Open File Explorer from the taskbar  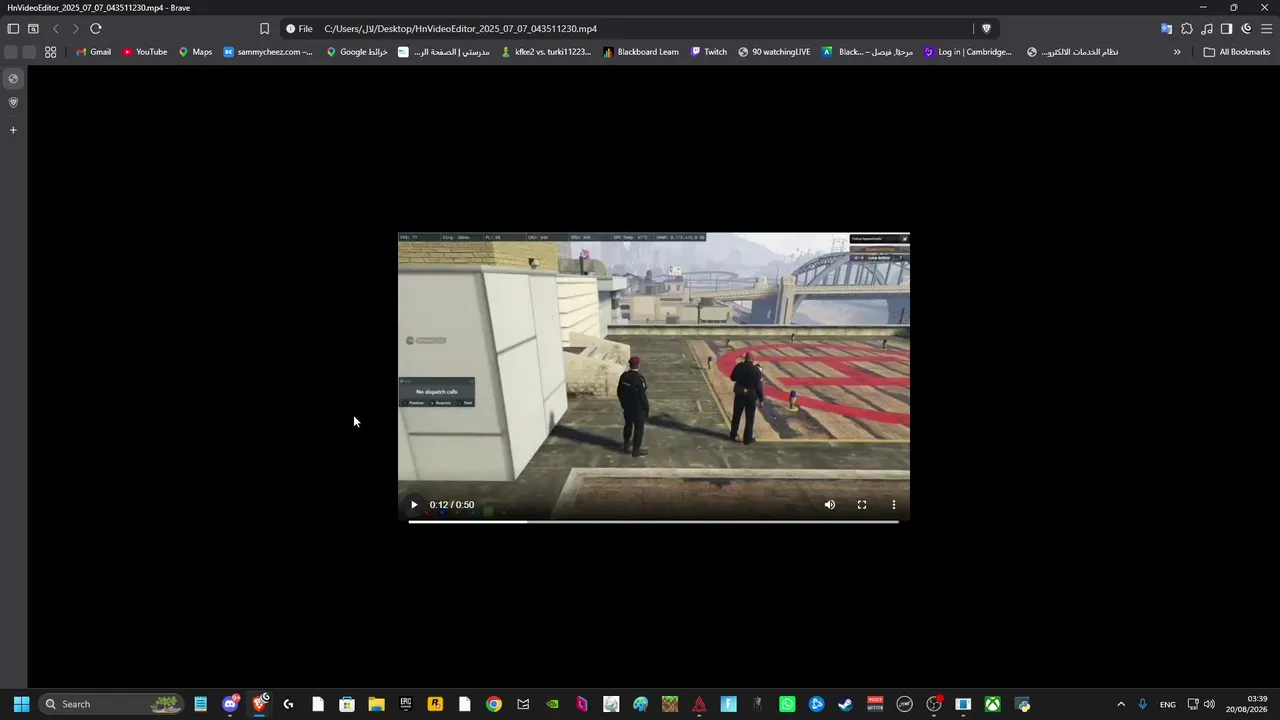(x=376, y=704)
